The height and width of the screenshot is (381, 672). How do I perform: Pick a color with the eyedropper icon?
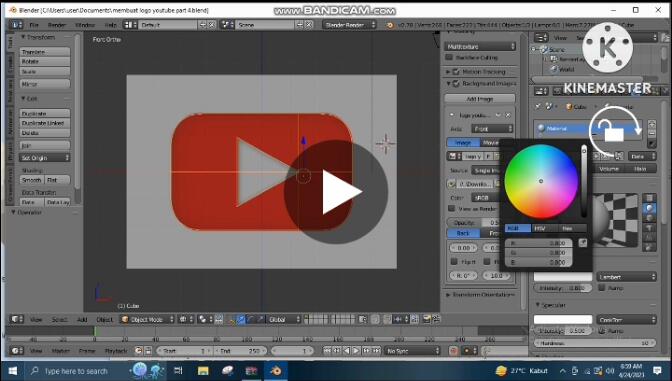pyautogui.click(x=582, y=243)
